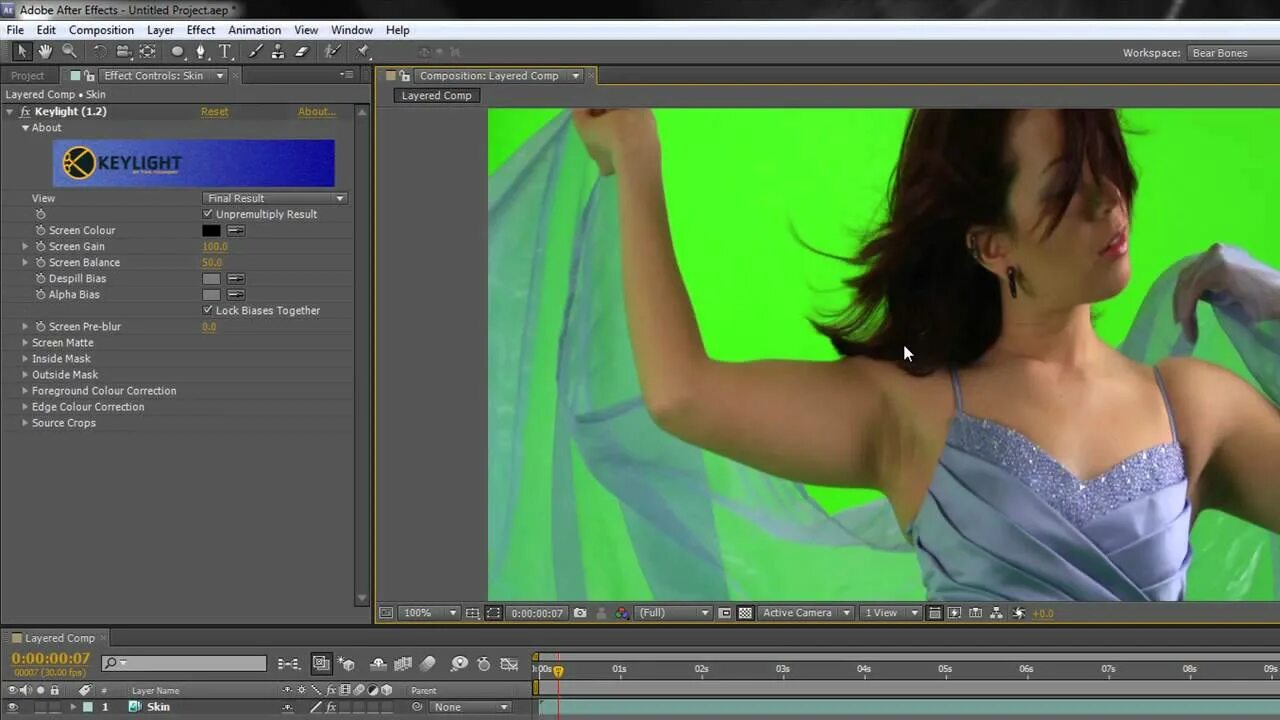Select the Zoom tool
The width and height of the screenshot is (1280, 720).
69,51
